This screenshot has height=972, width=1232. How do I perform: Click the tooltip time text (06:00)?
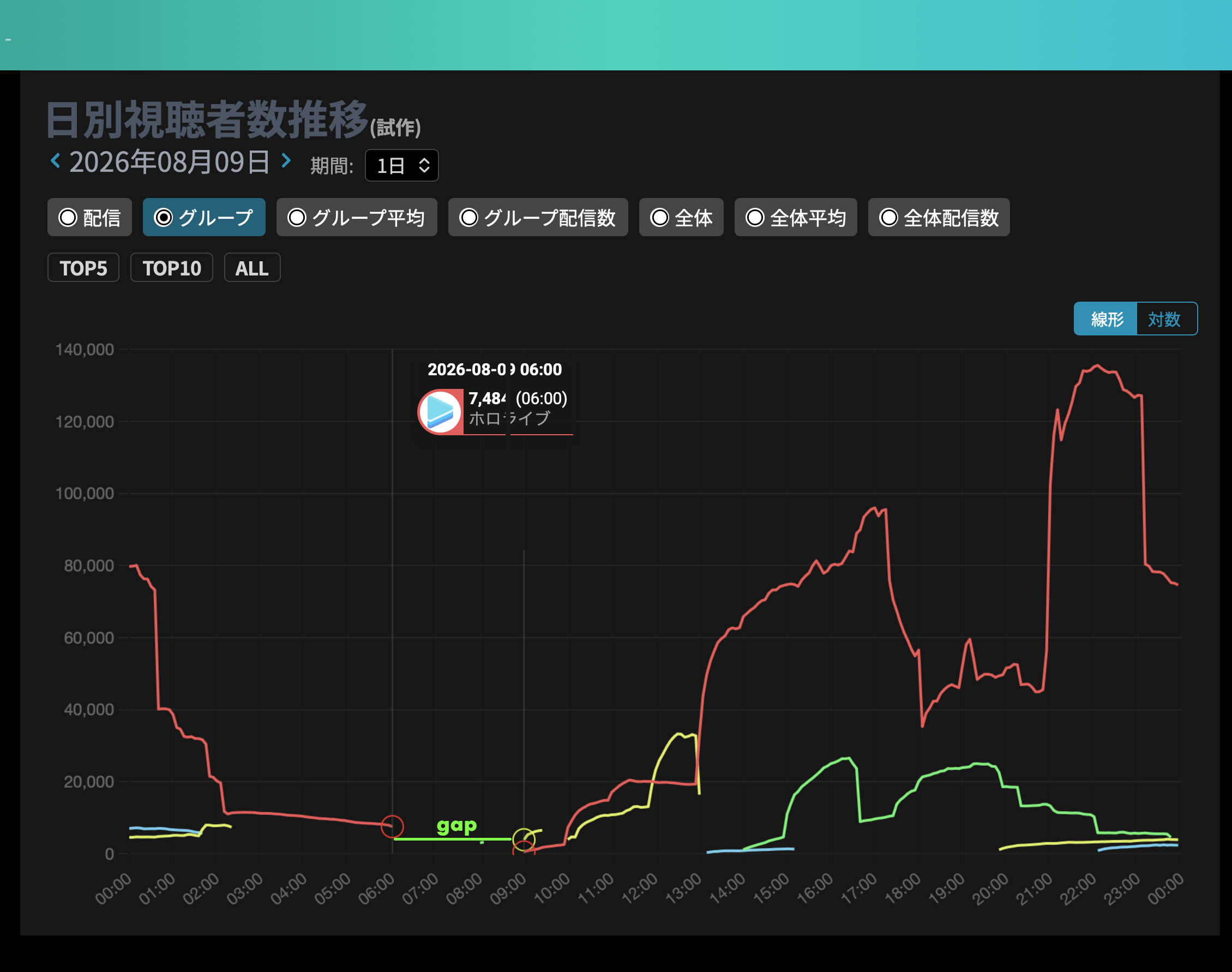(x=541, y=398)
